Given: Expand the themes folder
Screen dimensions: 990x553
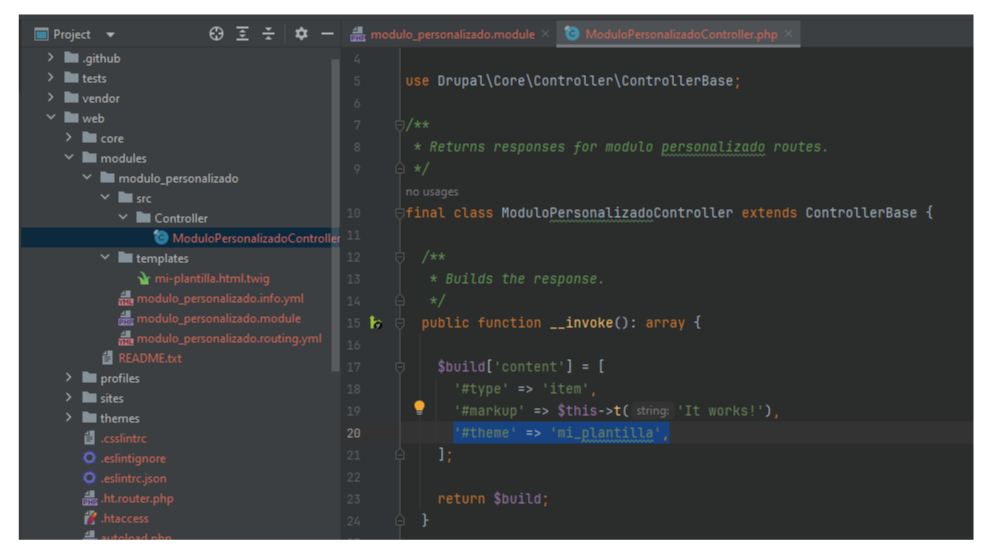Looking at the screenshot, I should point(69,417).
